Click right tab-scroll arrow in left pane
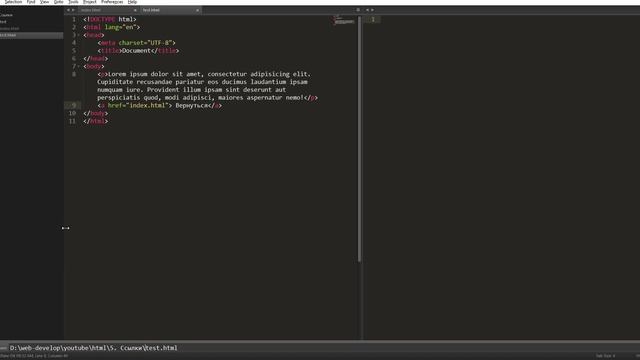The image size is (640, 360). click(73, 10)
